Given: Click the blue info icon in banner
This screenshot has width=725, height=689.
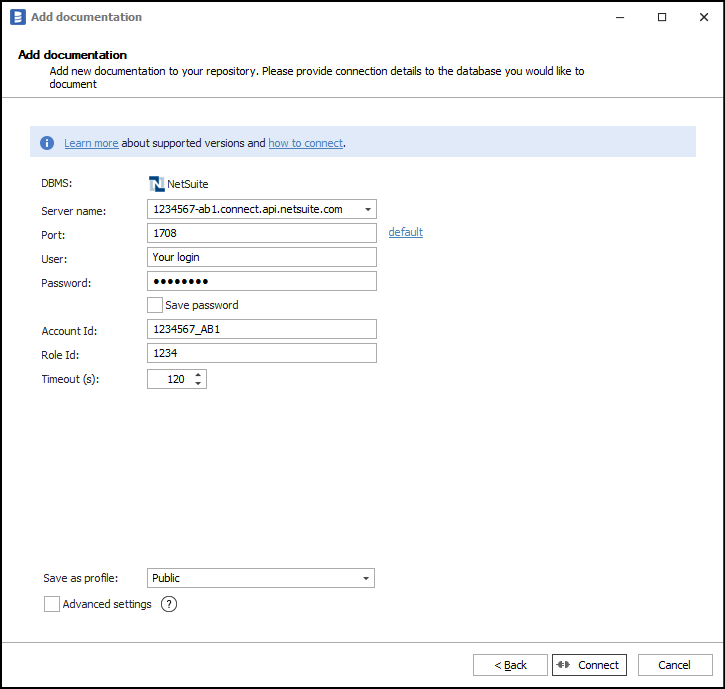Looking at the screenshot, I should click(47, 143).
